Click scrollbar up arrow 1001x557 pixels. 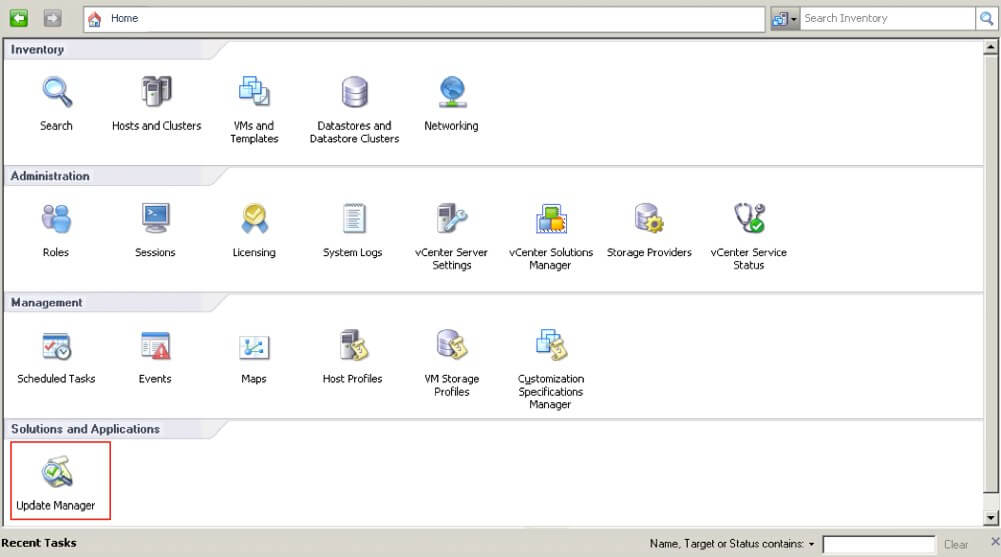tap(991, 47)
